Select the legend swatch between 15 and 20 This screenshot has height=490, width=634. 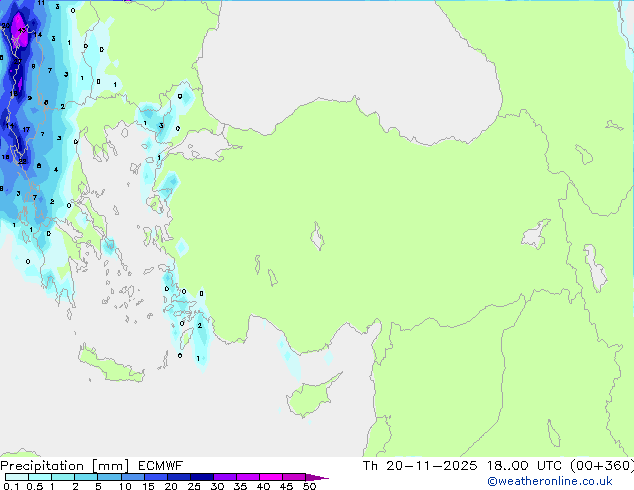[x=155, y=477]
